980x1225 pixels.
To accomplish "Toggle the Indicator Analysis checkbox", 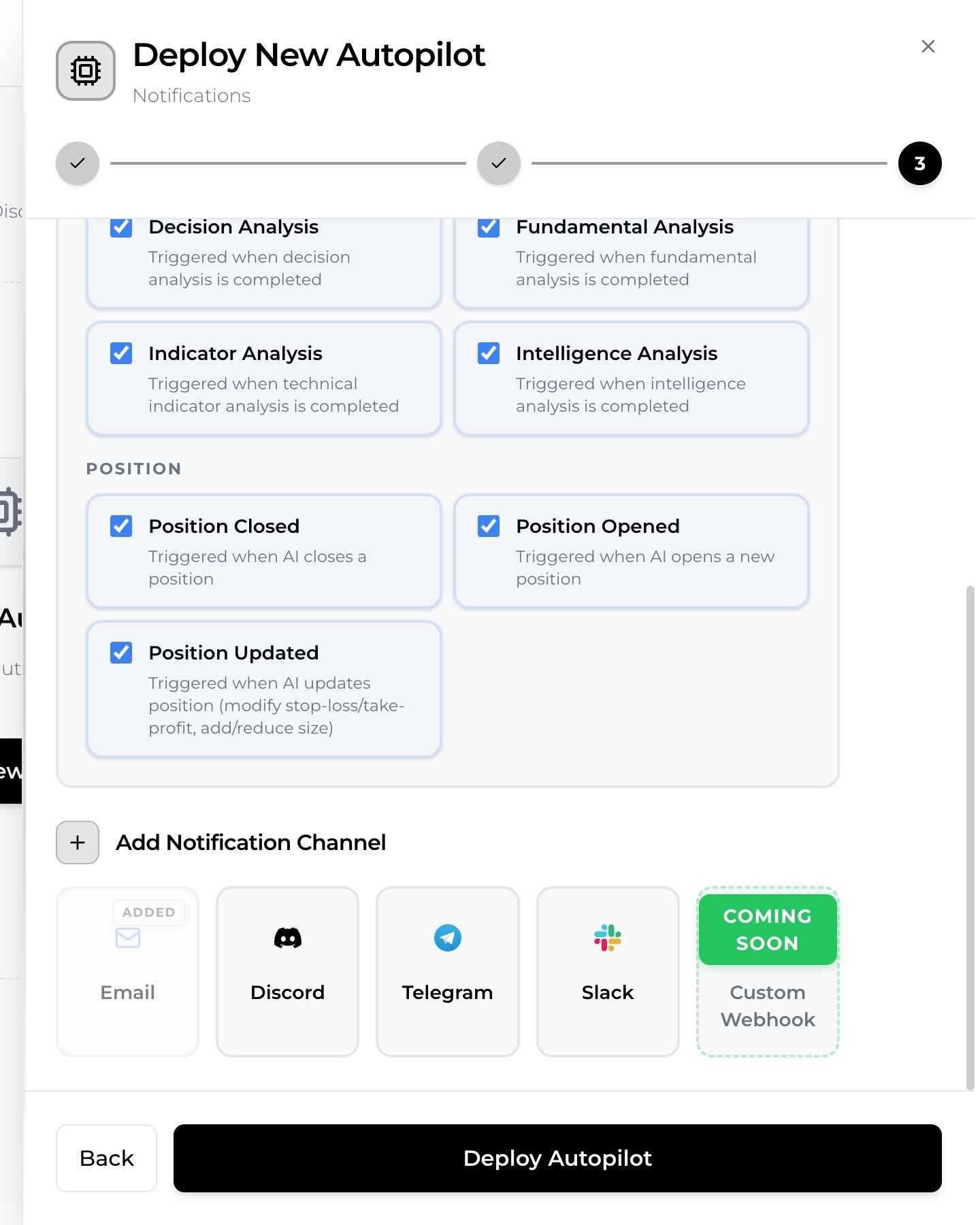I will tap(121, 353).
